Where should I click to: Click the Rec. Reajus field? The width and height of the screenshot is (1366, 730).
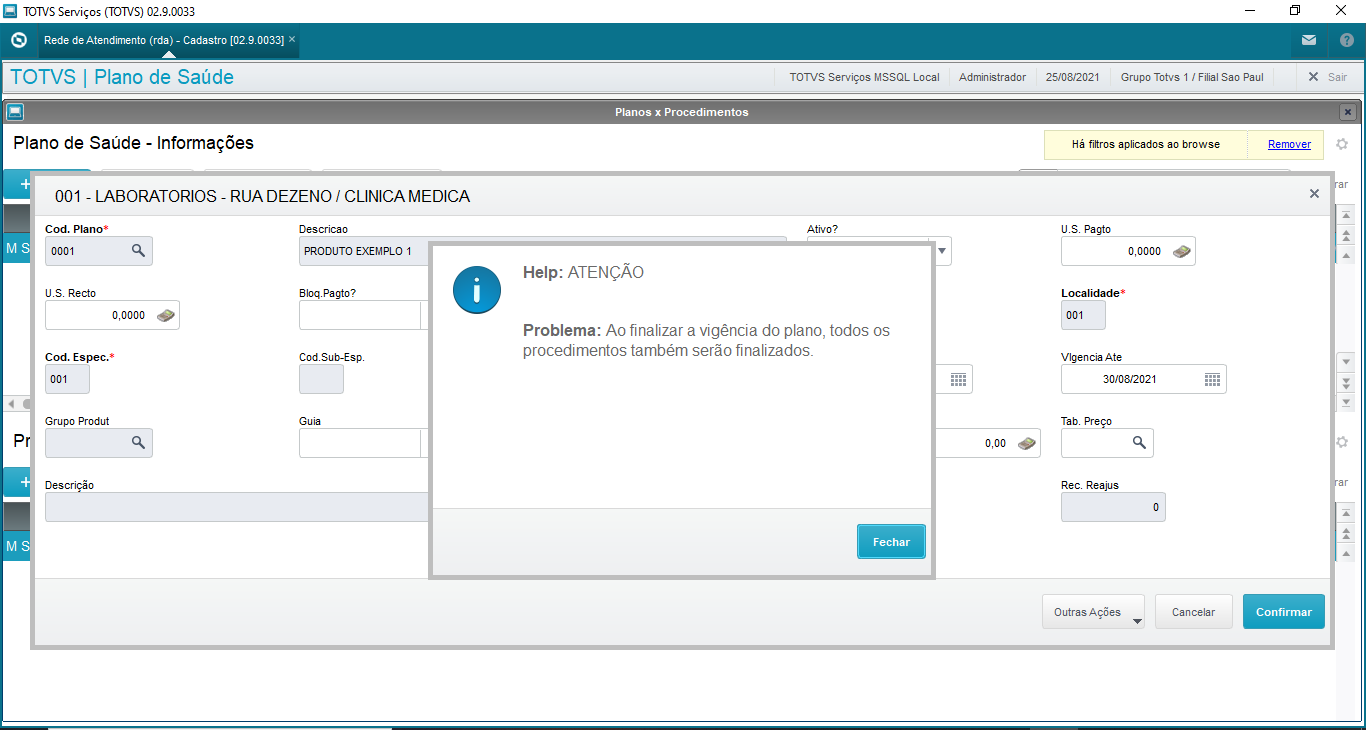(1113, 507)
